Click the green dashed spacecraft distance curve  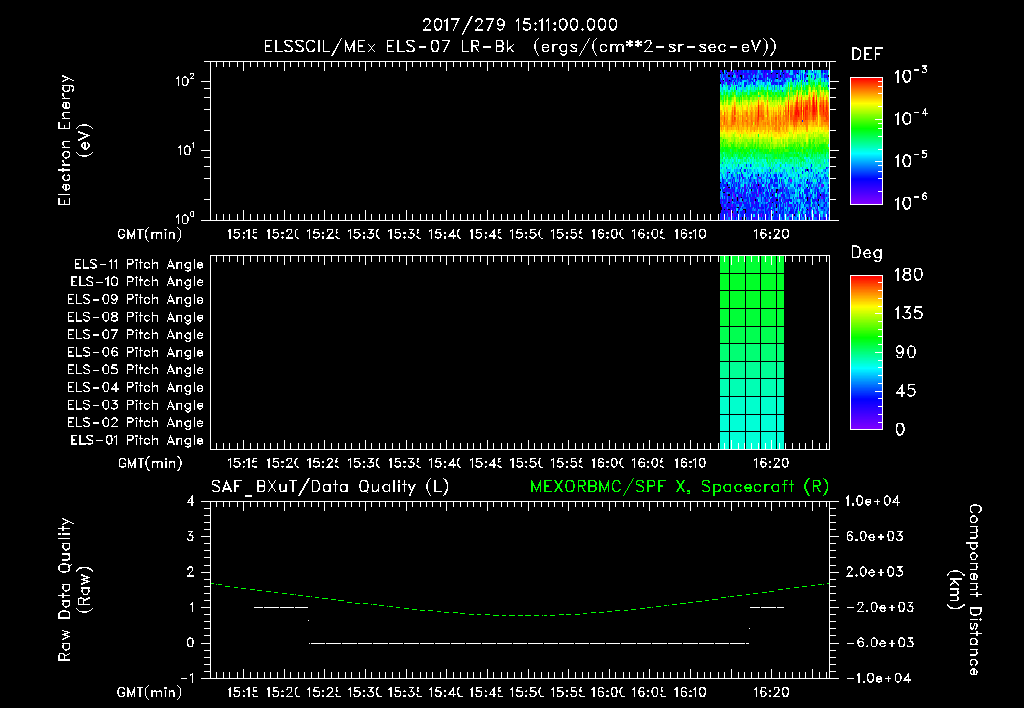click(x=519, y=615)
